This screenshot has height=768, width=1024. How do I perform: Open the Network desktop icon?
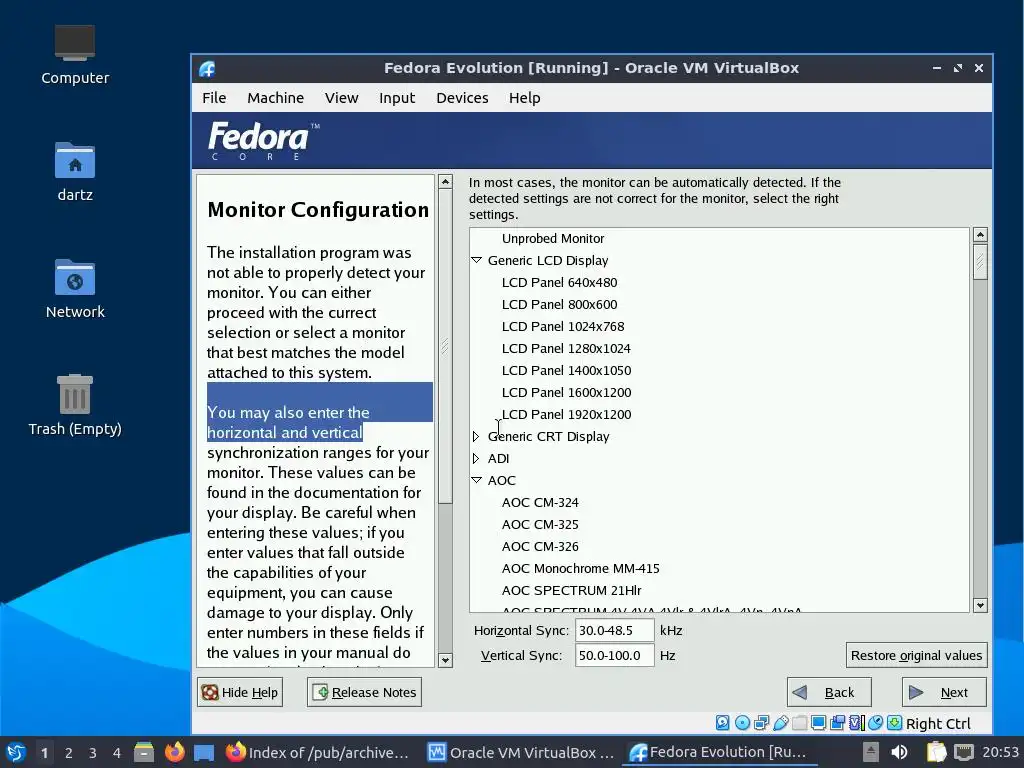pyautogui.click(x=74, y=289)
